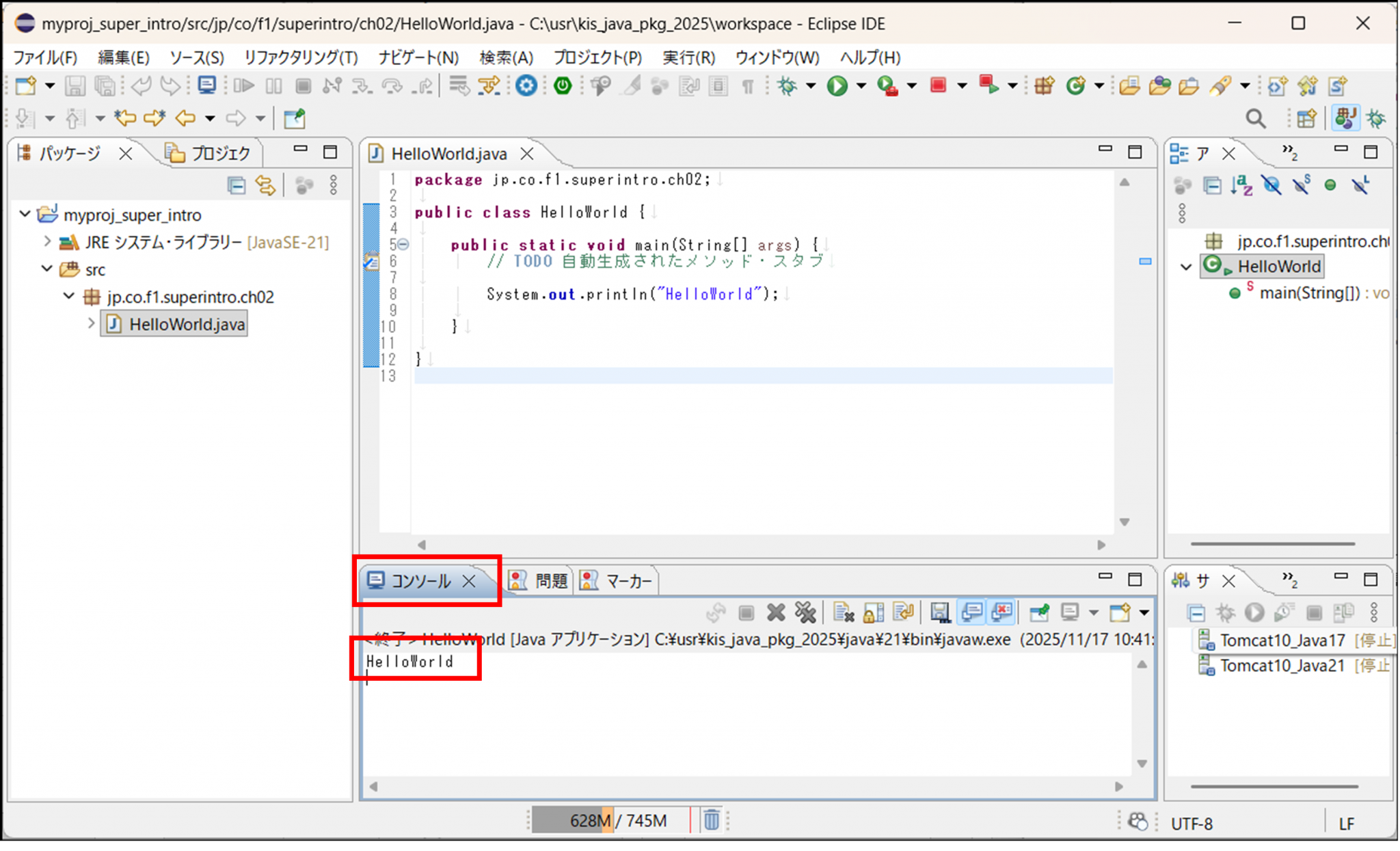Select Tomcat10_Java21 in Servers view
Screen dimensions: 1400x851
click(1282, 665)
